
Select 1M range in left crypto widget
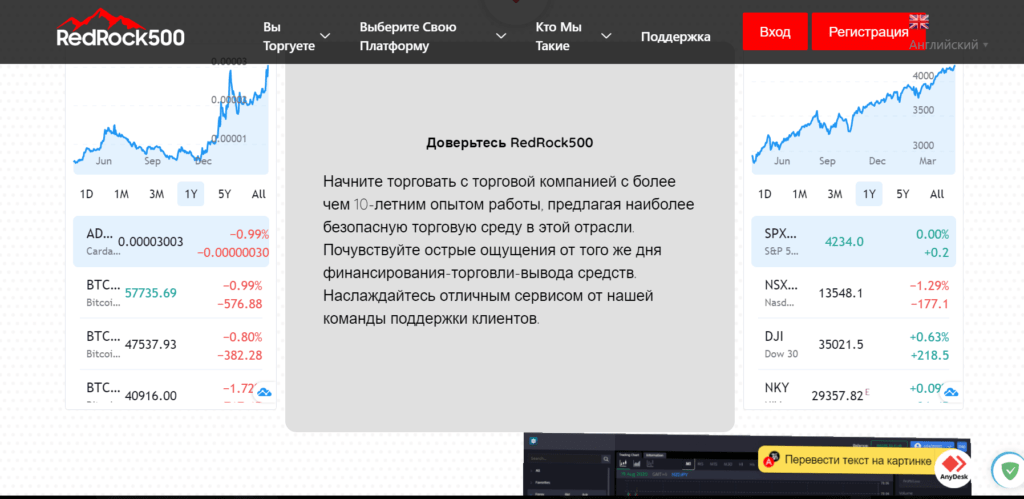point(121,194)
